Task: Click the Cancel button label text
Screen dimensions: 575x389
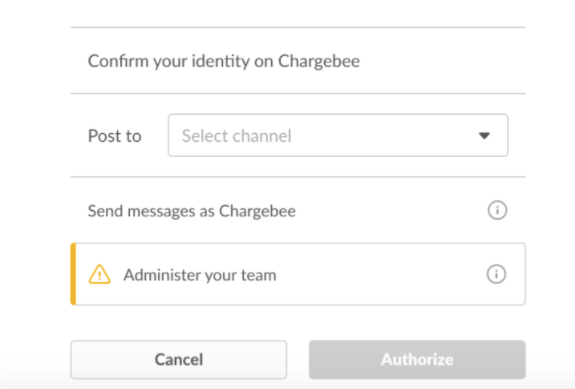Action: [x=179, y=360]
